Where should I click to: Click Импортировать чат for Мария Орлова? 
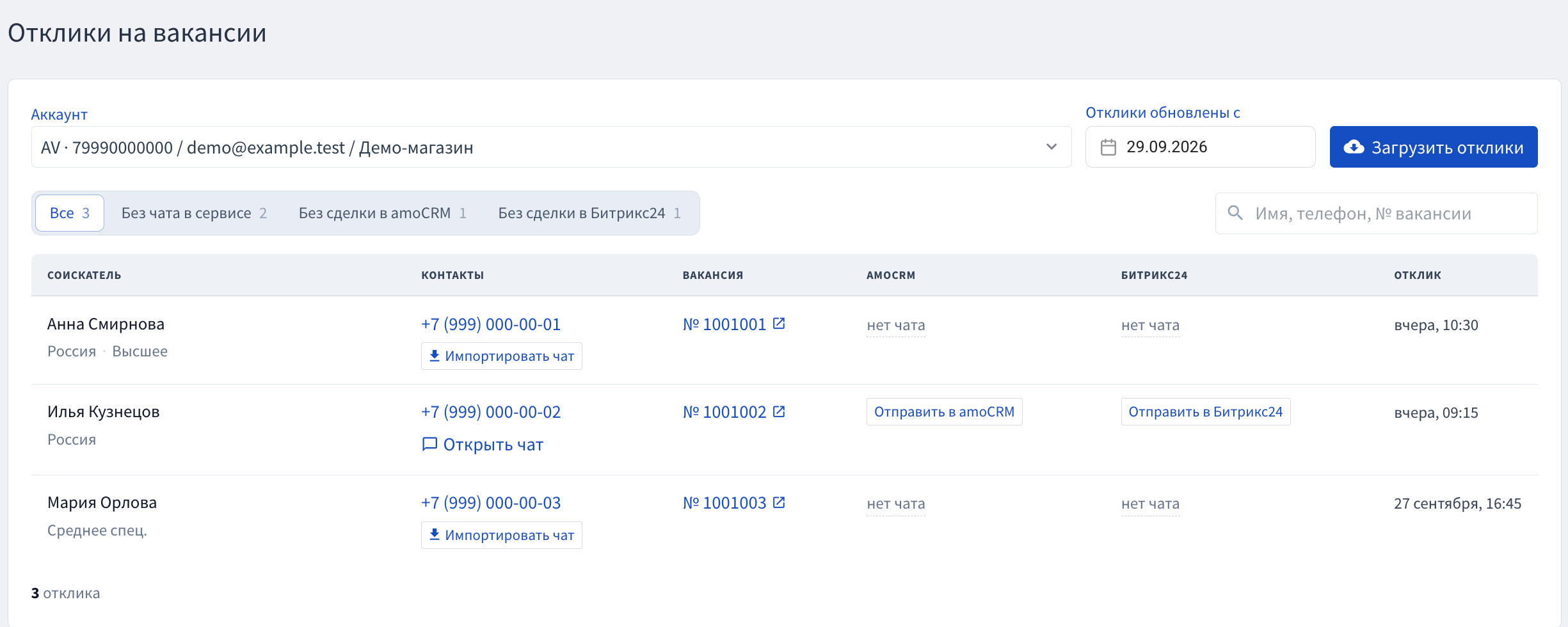(x=502, y=535)
